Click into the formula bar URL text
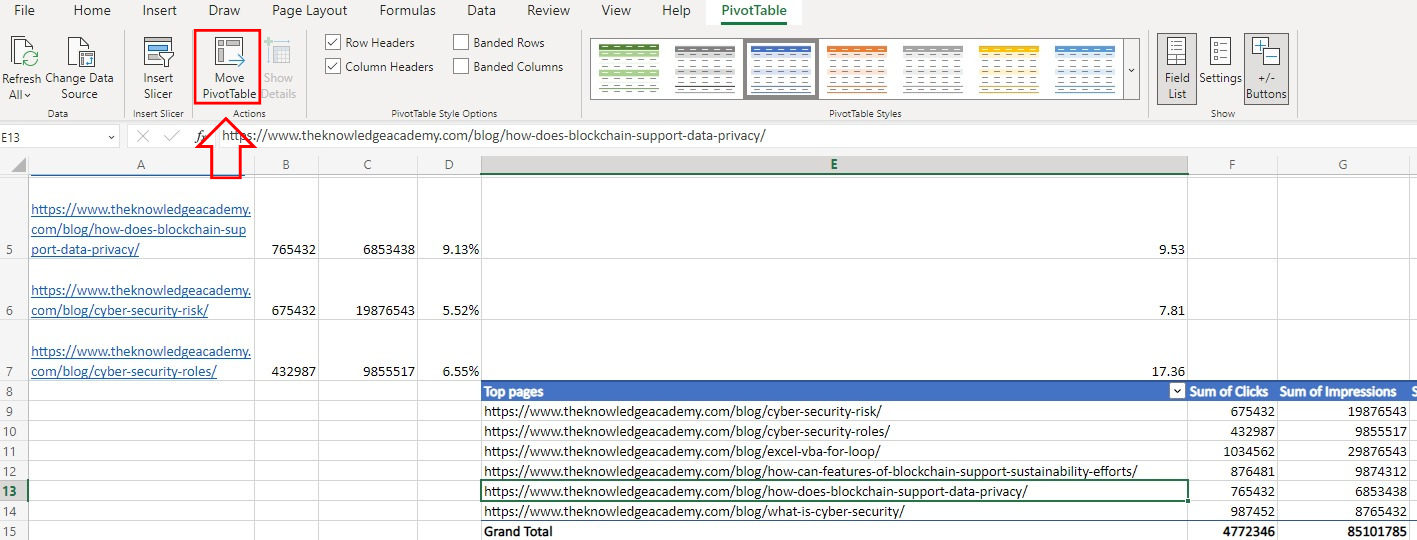Screen dimensions: 1417x540 tap(494, 136)
